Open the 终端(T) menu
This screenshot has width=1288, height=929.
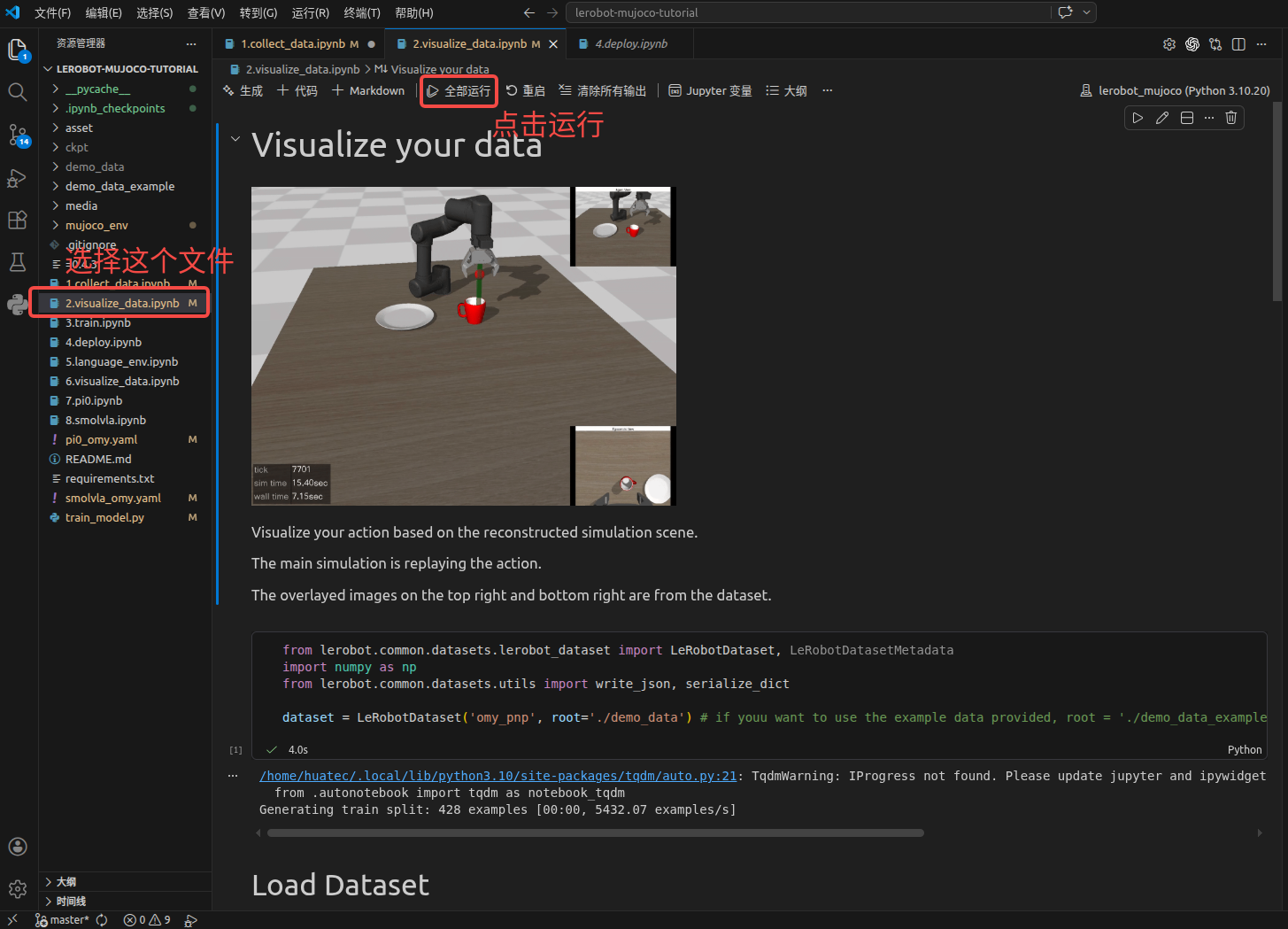(x=362, y=12)
